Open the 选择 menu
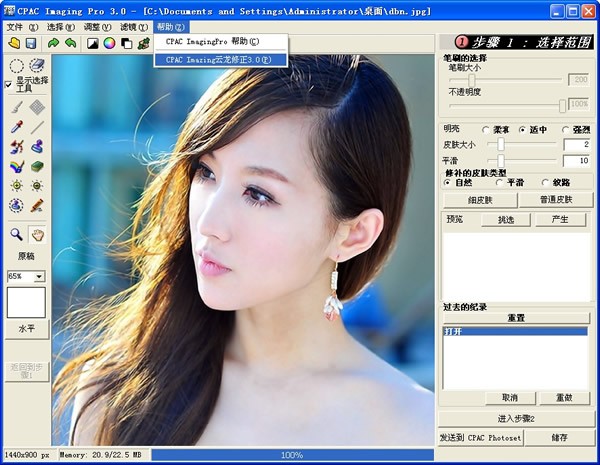 61,27
